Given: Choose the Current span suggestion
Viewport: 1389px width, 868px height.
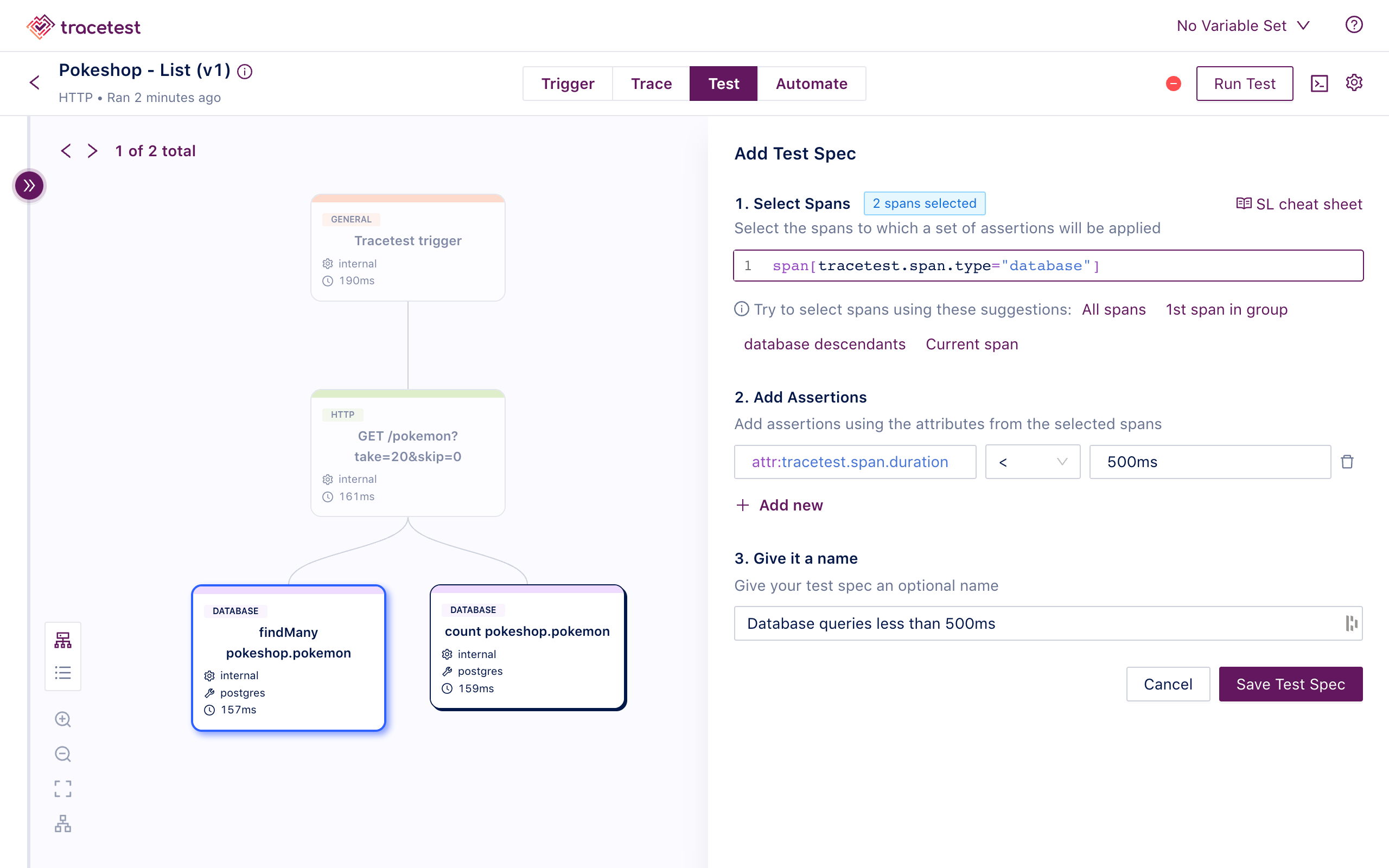Looking at the screenshot, I should [x=972, y=344].
